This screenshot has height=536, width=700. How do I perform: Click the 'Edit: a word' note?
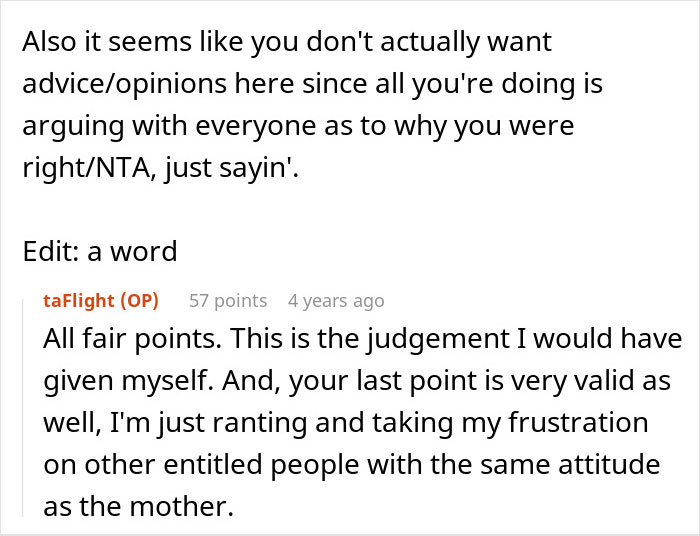pyautogui.click(x=99, y=250)
